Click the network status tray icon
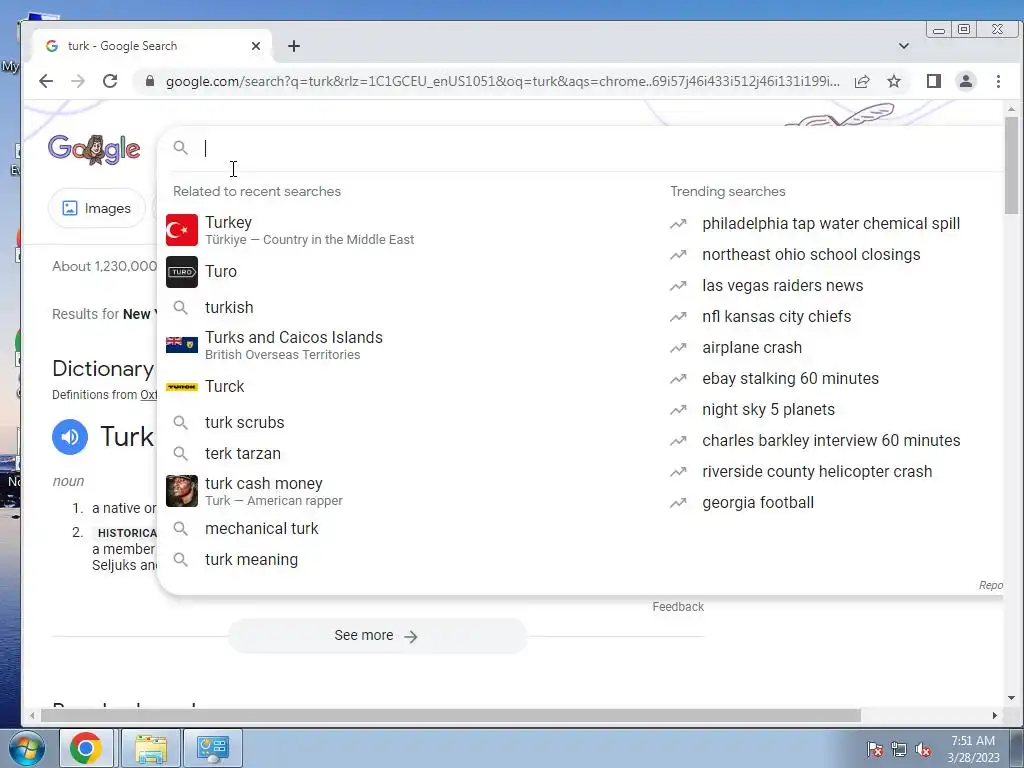The image size is (1024, 768). (899, 749)
